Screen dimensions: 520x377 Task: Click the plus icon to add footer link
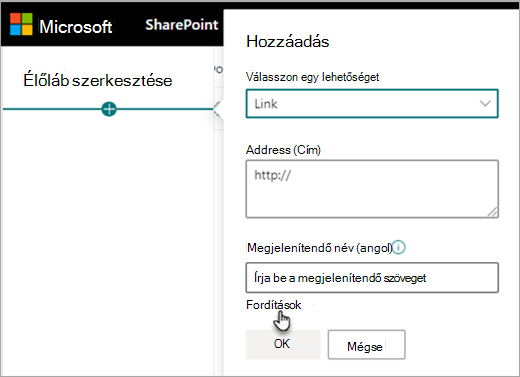coord(109,109)
